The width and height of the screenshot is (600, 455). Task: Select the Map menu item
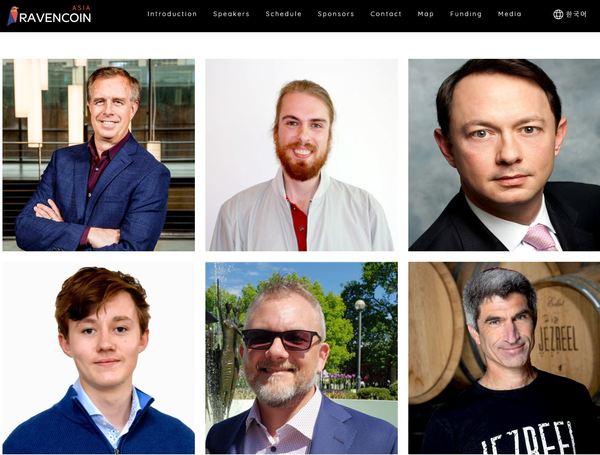click(426, 14)
